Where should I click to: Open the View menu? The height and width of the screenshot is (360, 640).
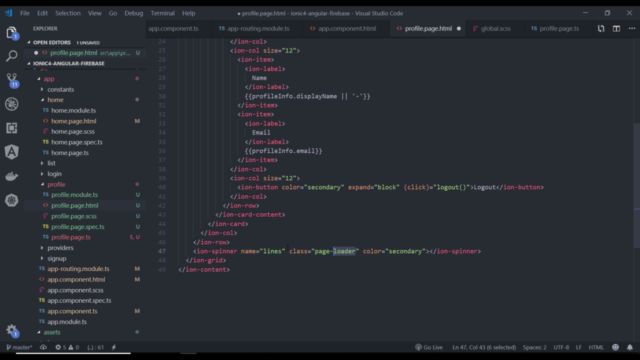pyautogui.click(x=95, y=13)
